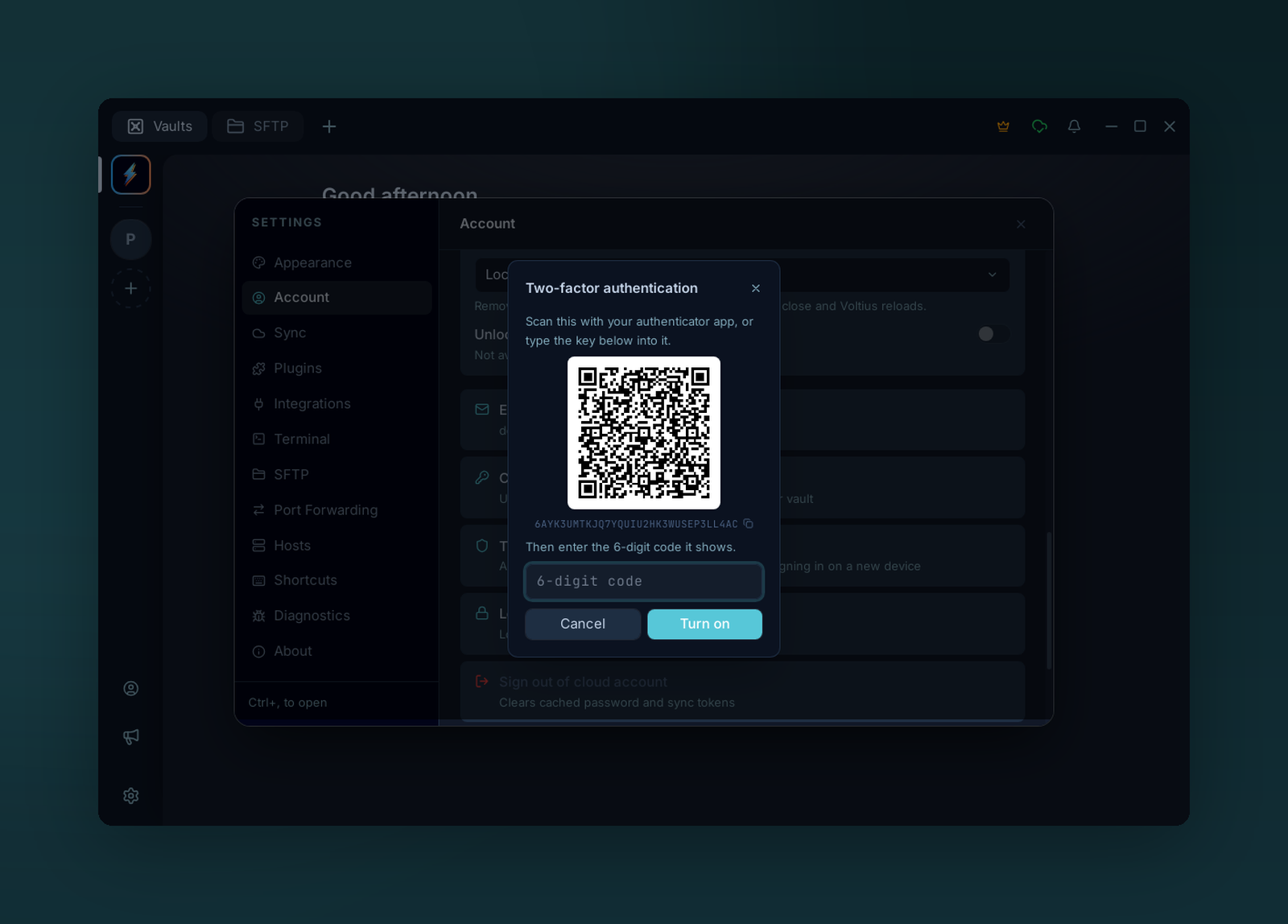Click the 6-digit code input field
Screen dimensions: 1288x924
[644, 581]
